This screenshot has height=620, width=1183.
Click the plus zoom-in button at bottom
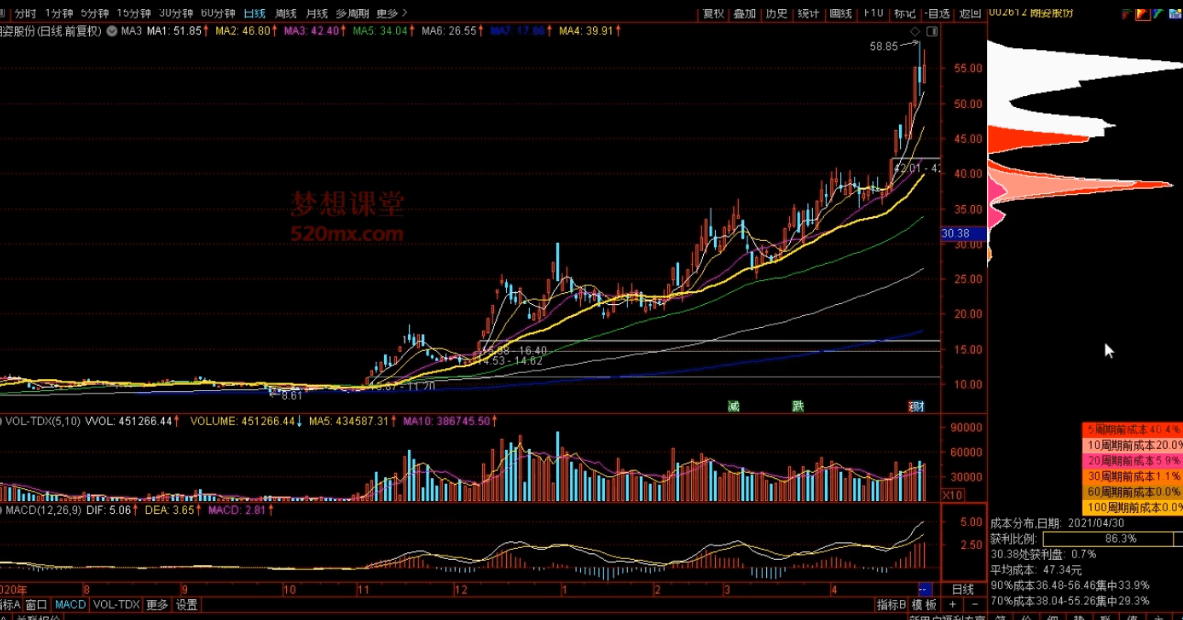pos(952,605)
